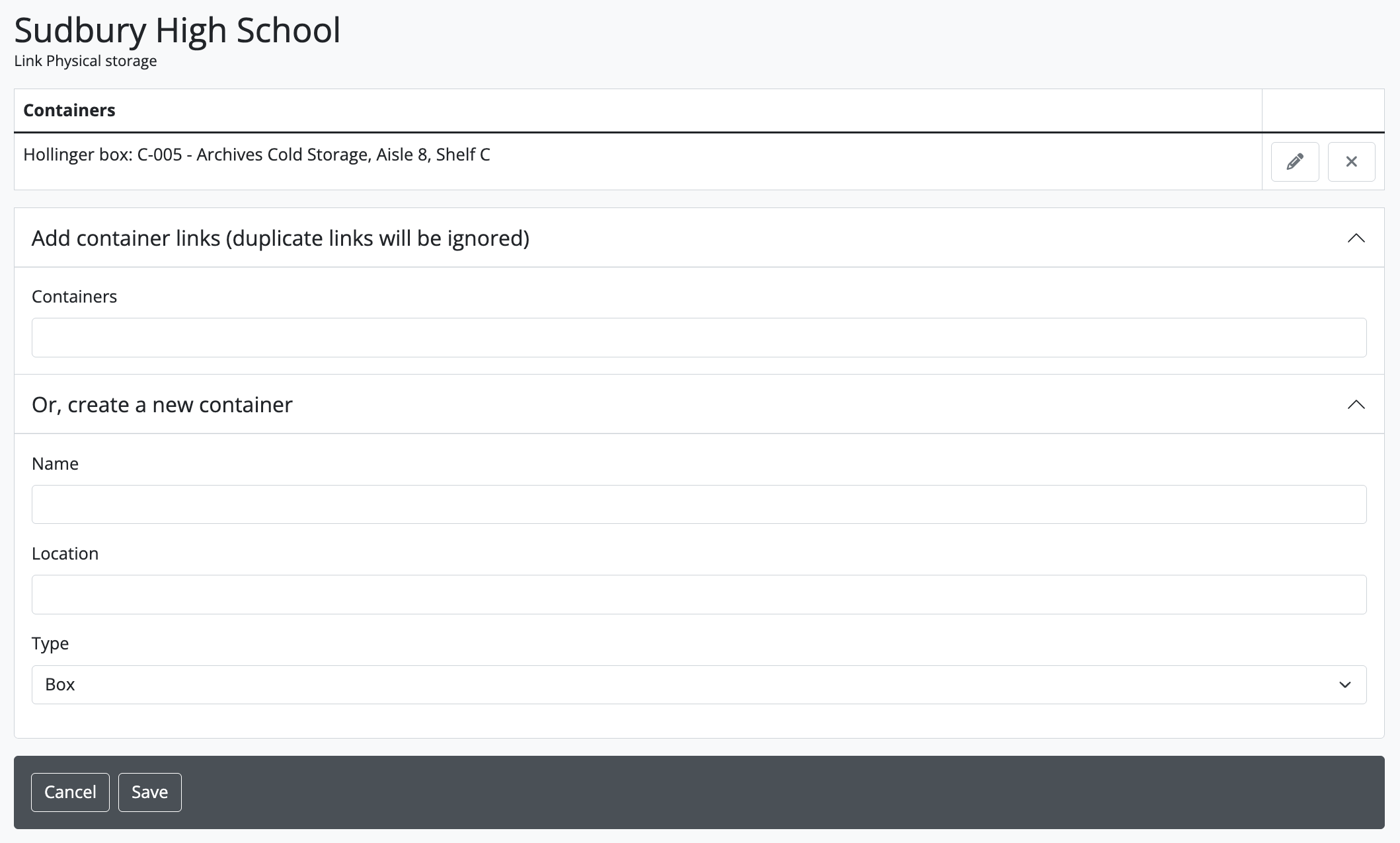Click the Type dropdown arrow icon

pos(1344,685)
